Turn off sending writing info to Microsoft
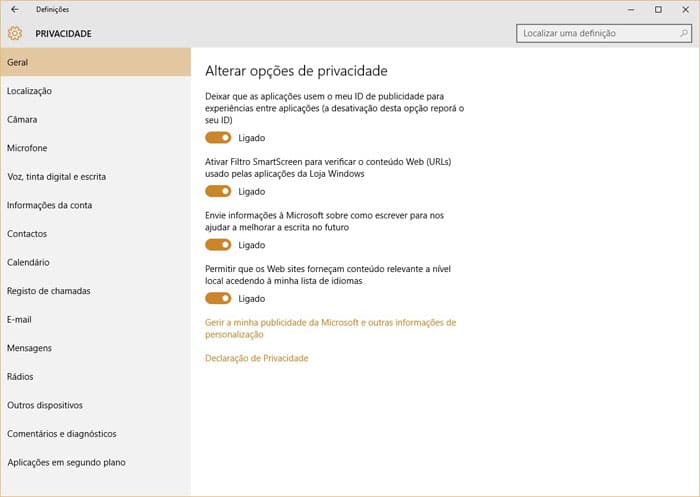This screenshot has width=700, height=497. coord(218,245)
